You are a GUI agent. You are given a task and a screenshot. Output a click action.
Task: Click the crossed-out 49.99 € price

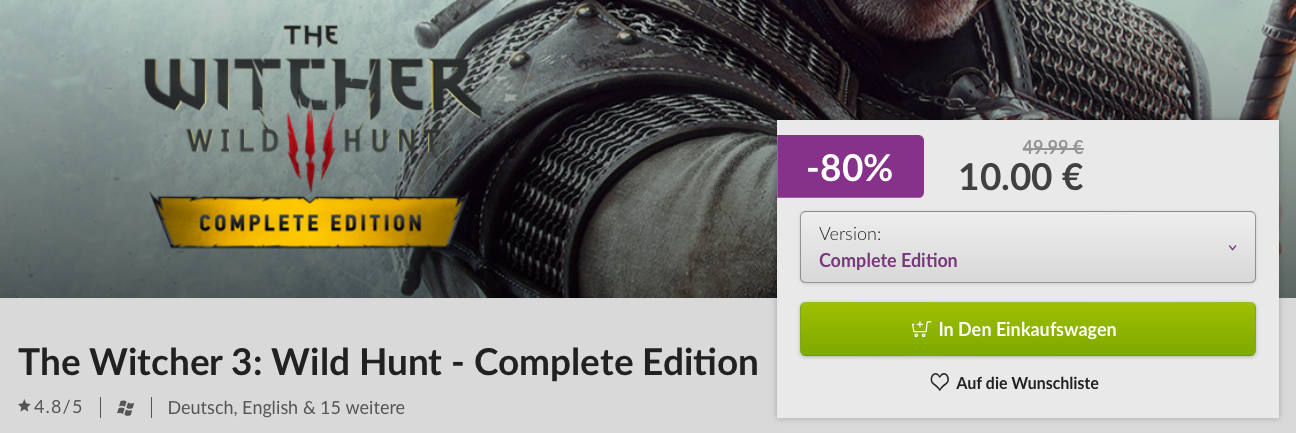[1053, 148]
